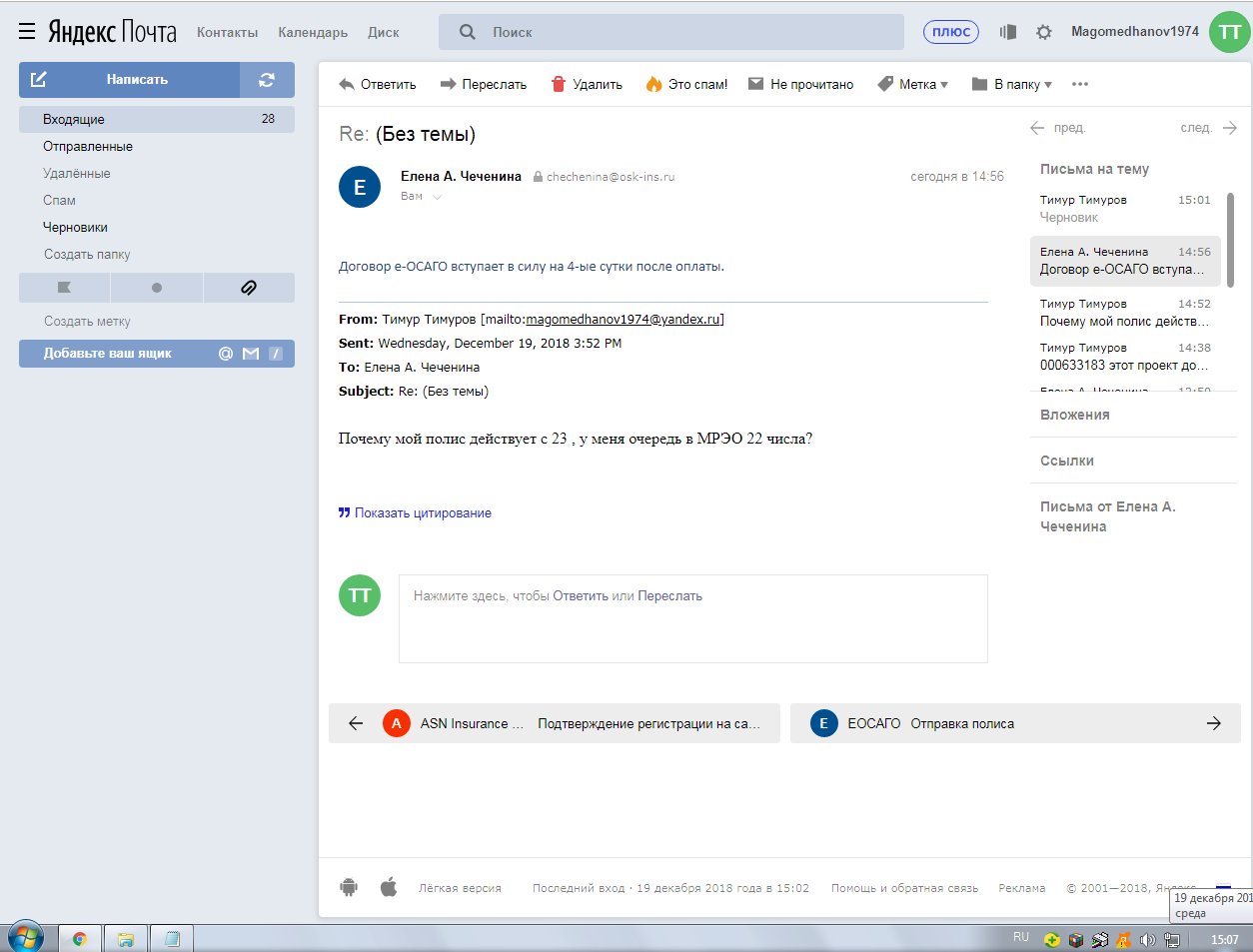The image size is (1253, 952).
Task: Open thread item Тимур Тимуров 15:01 Черновик
Action: coord(1125,209)
